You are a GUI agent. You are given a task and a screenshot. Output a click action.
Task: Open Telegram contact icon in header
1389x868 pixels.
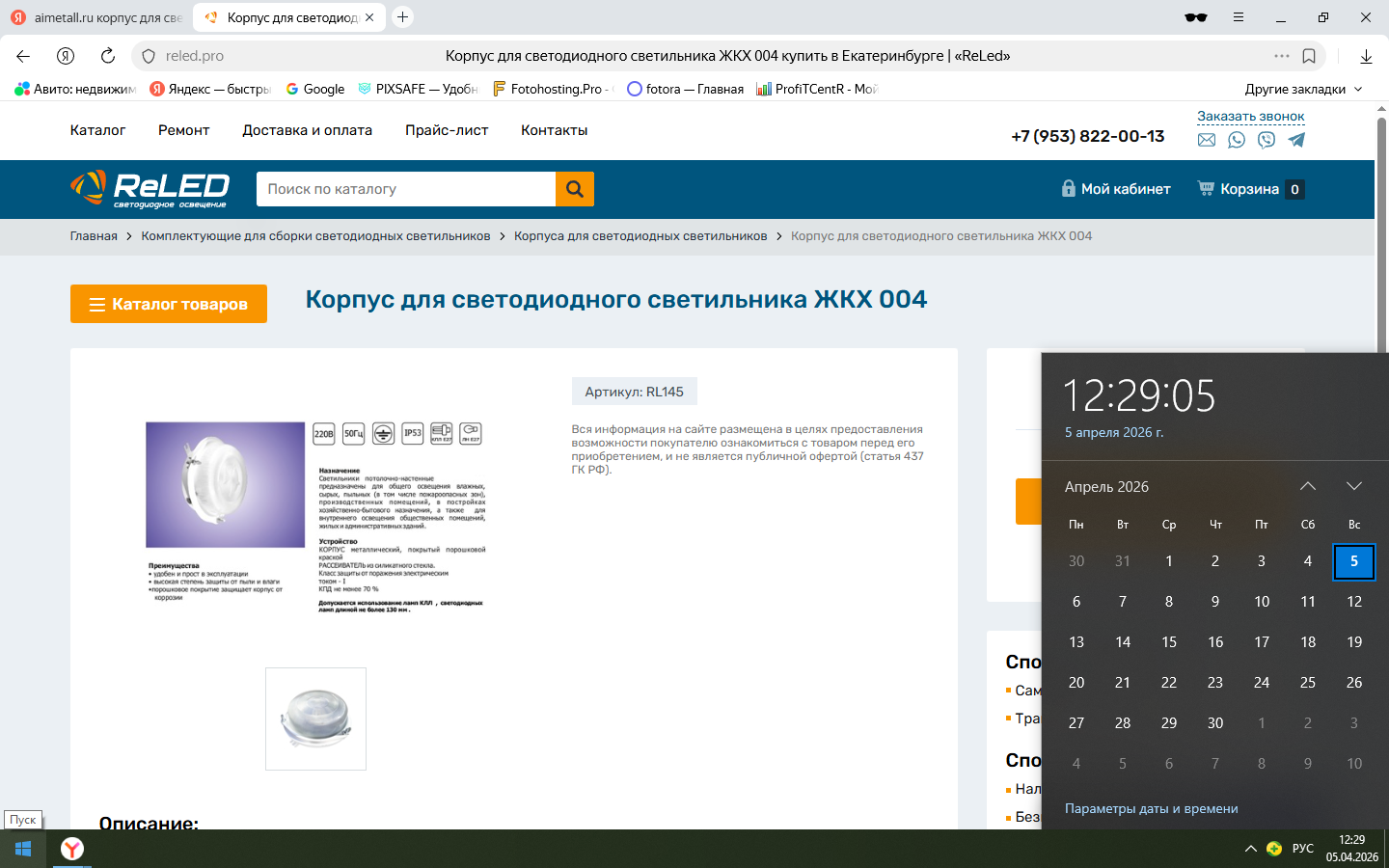pyautogui.click(x=1296, y=140)
